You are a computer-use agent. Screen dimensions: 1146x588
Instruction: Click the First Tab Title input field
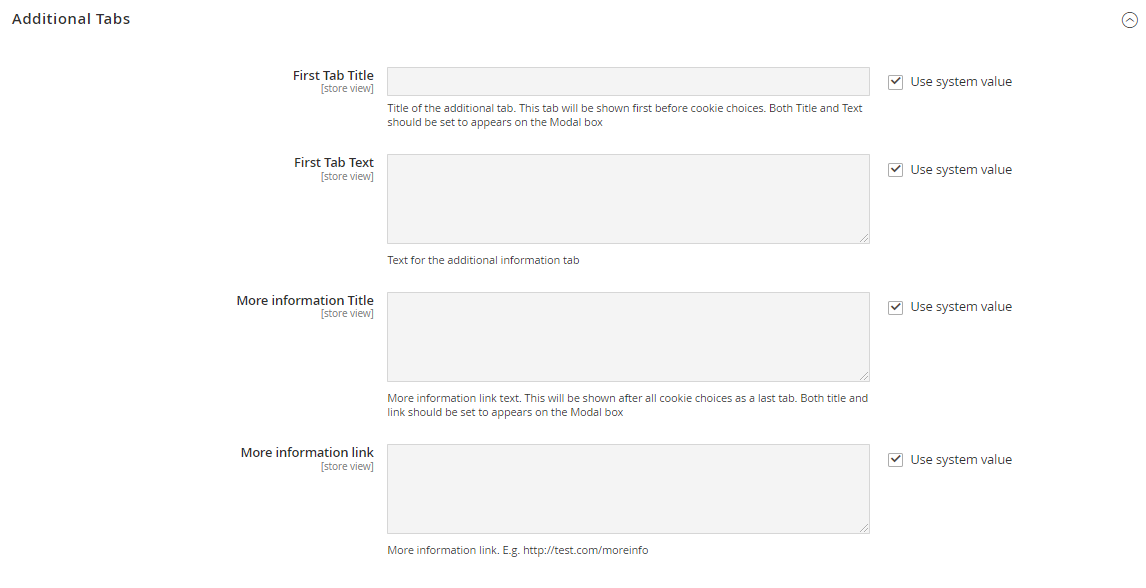628,82
